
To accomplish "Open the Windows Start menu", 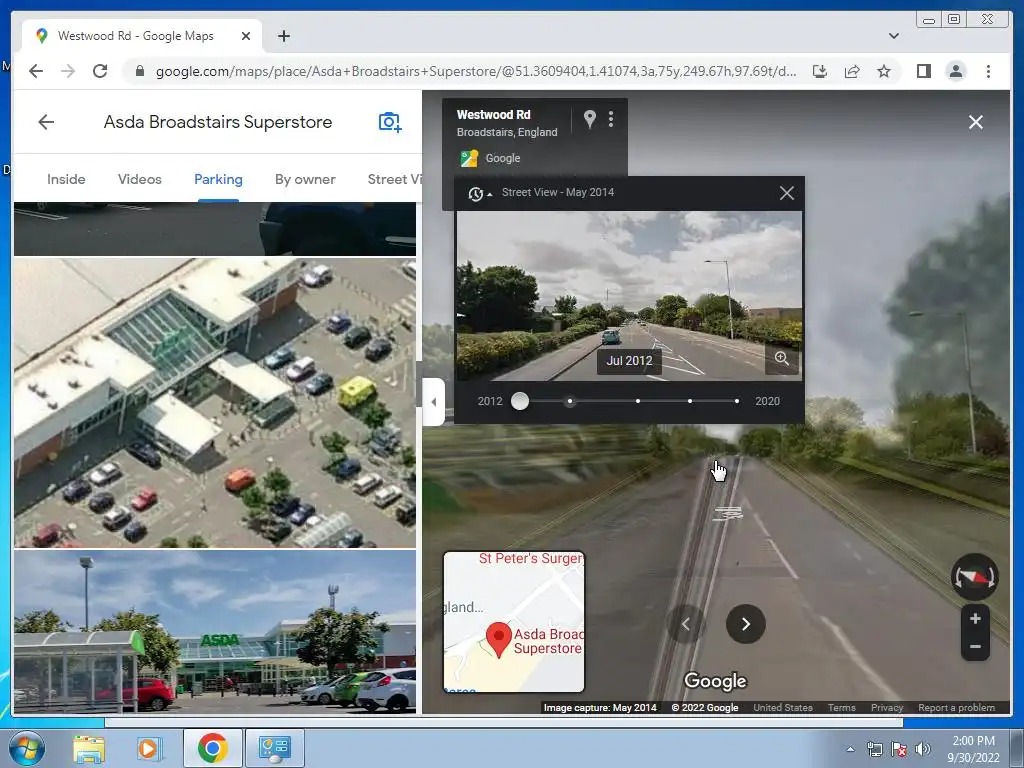I will coord(26,748).
